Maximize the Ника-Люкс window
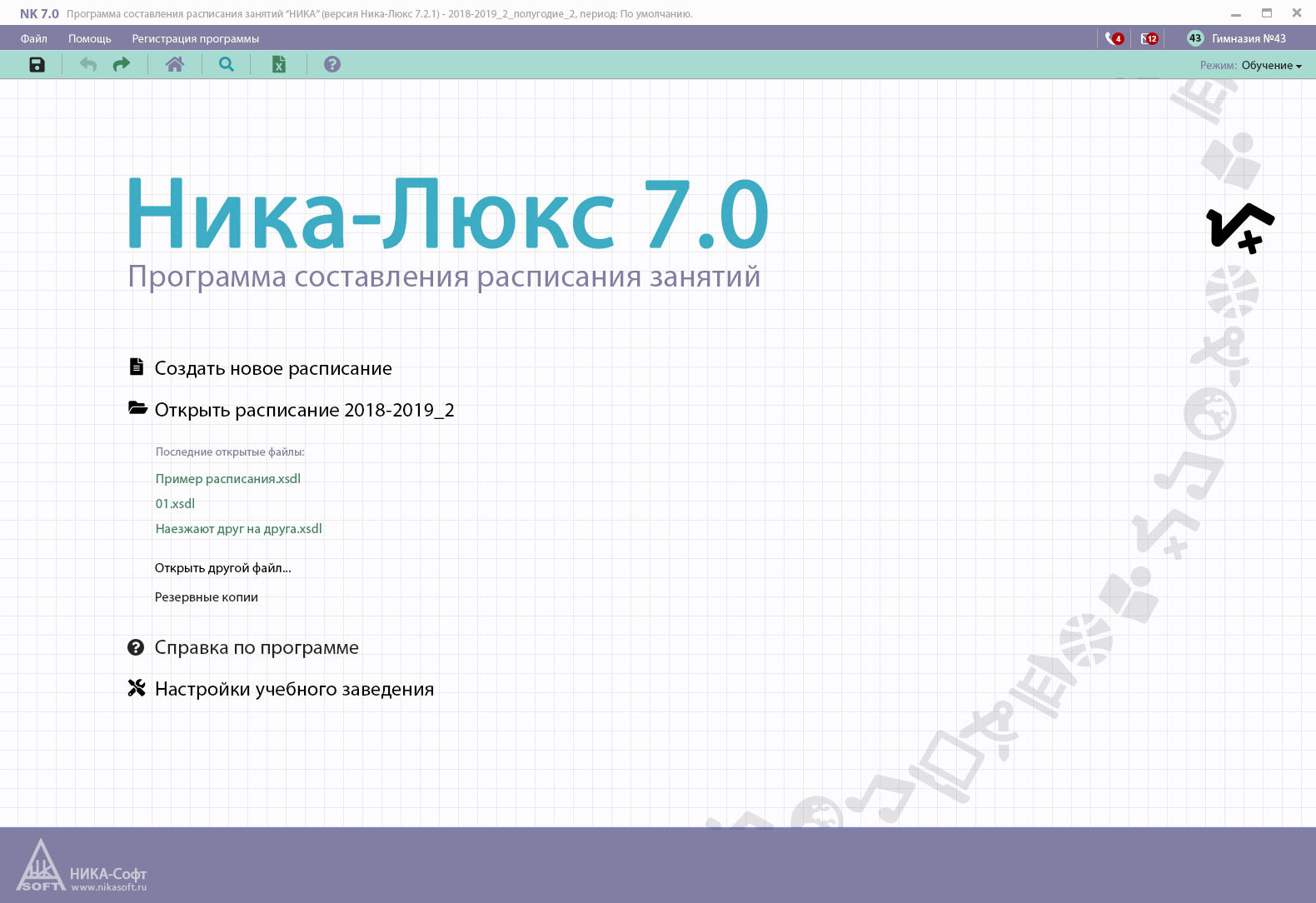Screen dimensions: 1316x903 click(1267, 13)
